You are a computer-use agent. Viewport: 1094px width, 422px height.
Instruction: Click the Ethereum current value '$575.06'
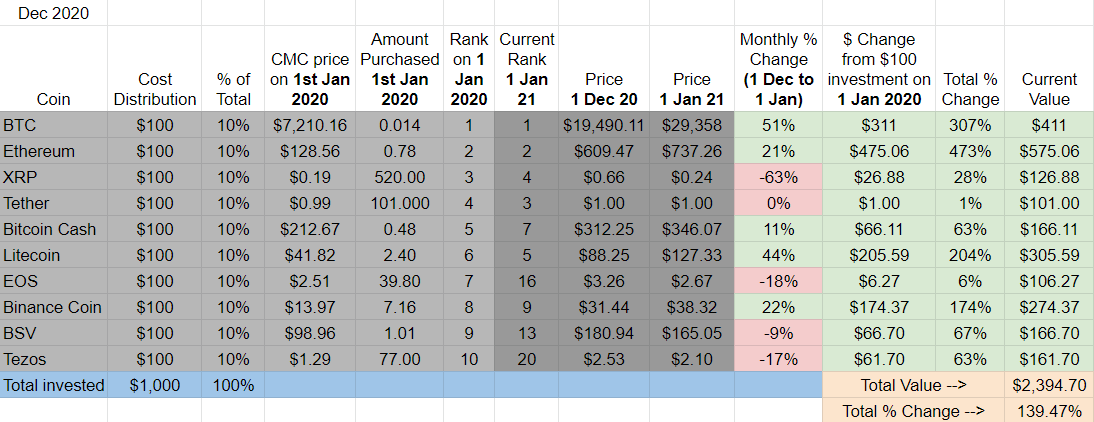[x=1050, y=151]
